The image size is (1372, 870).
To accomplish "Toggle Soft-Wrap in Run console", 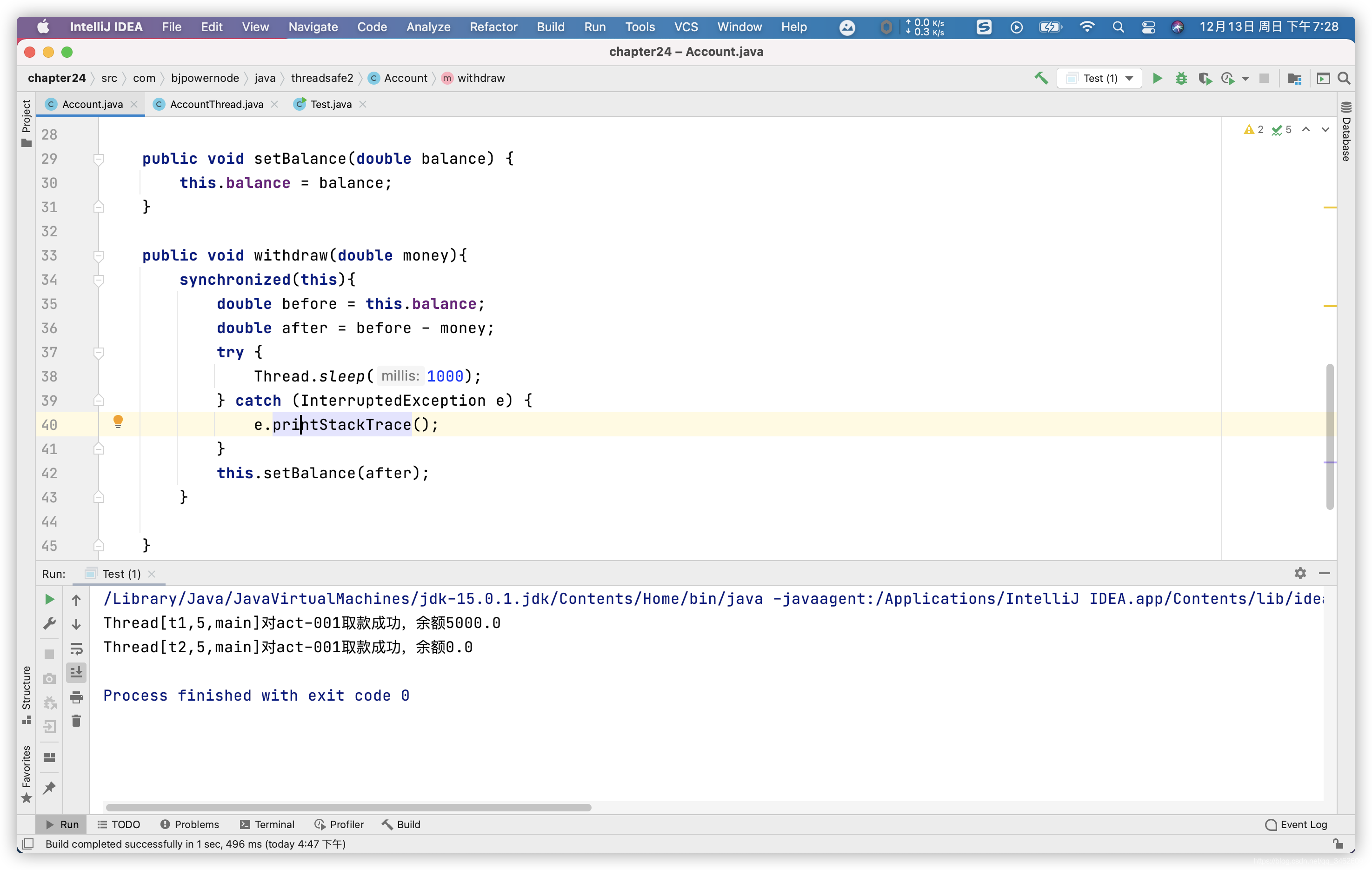I will [76, 648].
